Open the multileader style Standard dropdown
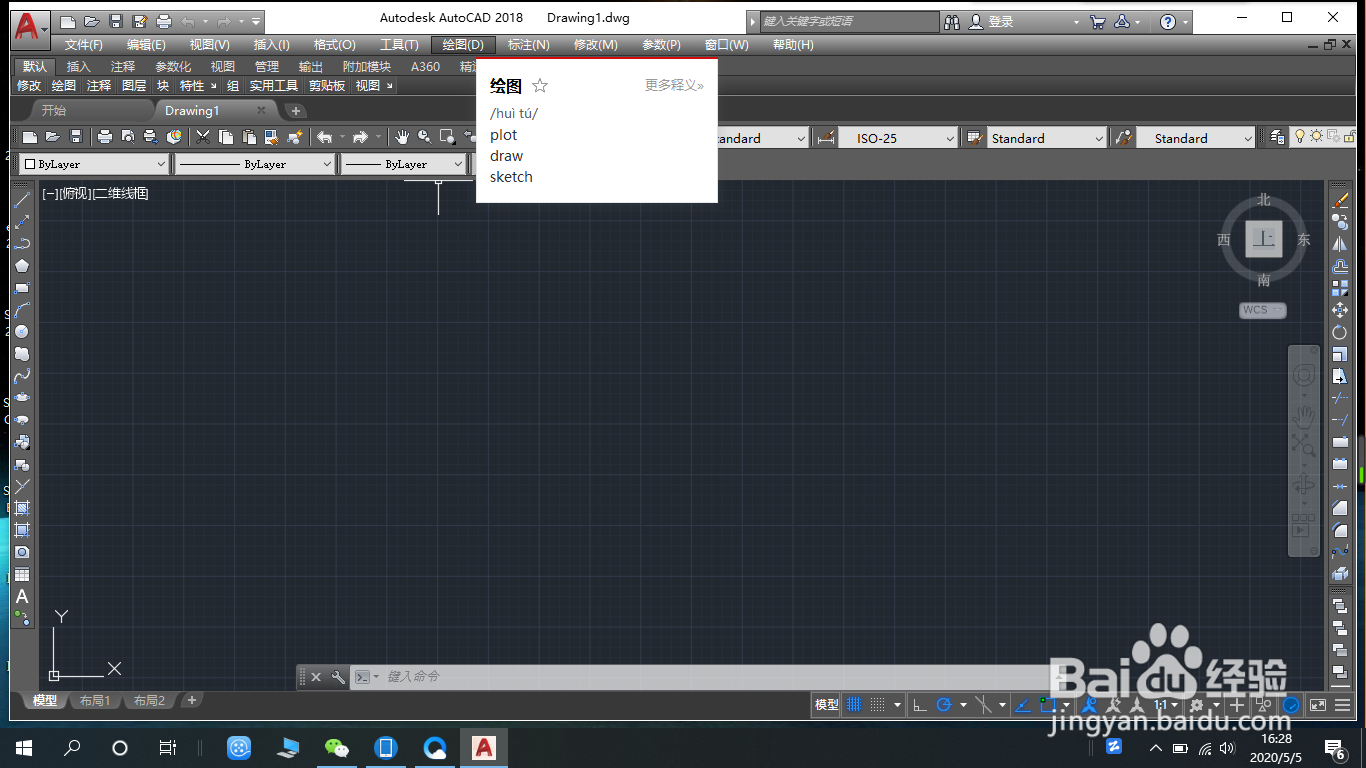 point(1196,138)
